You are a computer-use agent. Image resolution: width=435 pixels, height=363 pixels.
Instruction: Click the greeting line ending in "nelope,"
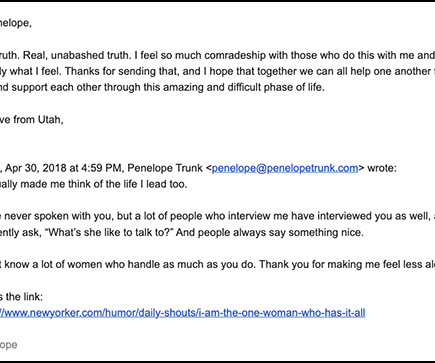[16, 23]
